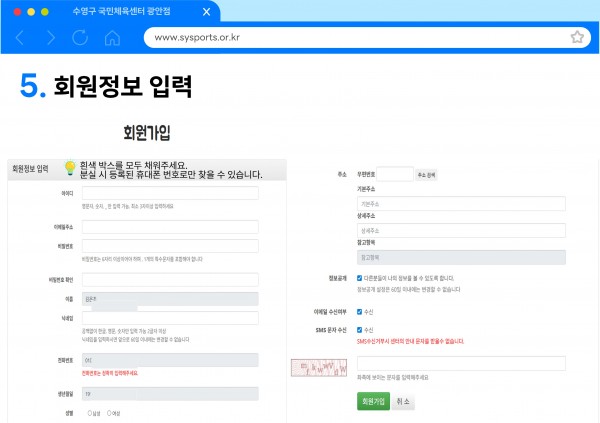600x423 pixels.
Task: Bookmark page with the star icon
Action: [x=577, y=37]
